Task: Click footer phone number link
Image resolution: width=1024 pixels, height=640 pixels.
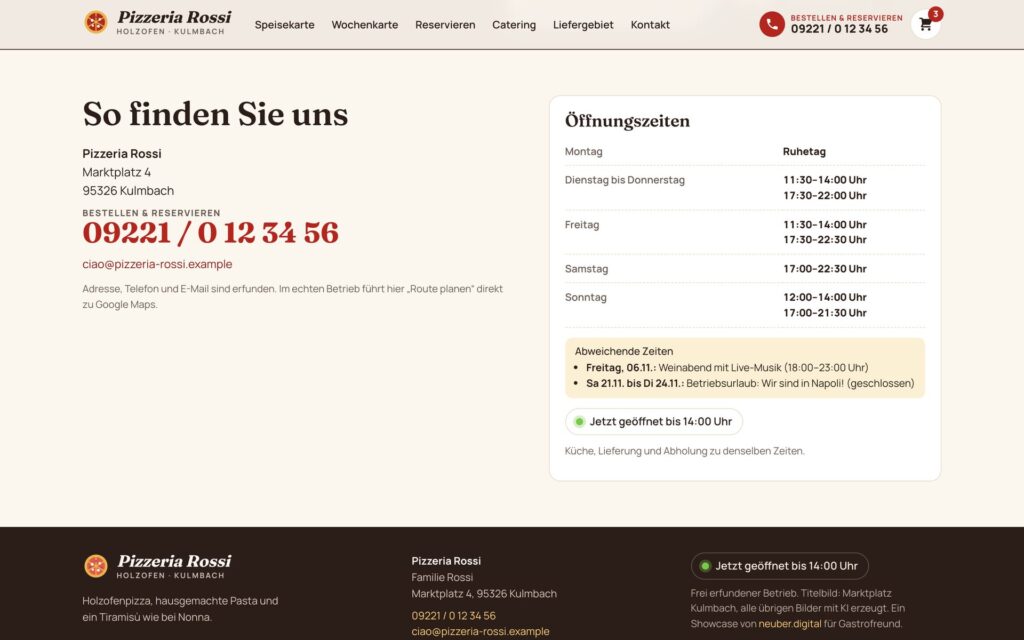Action: pos(453,615)
